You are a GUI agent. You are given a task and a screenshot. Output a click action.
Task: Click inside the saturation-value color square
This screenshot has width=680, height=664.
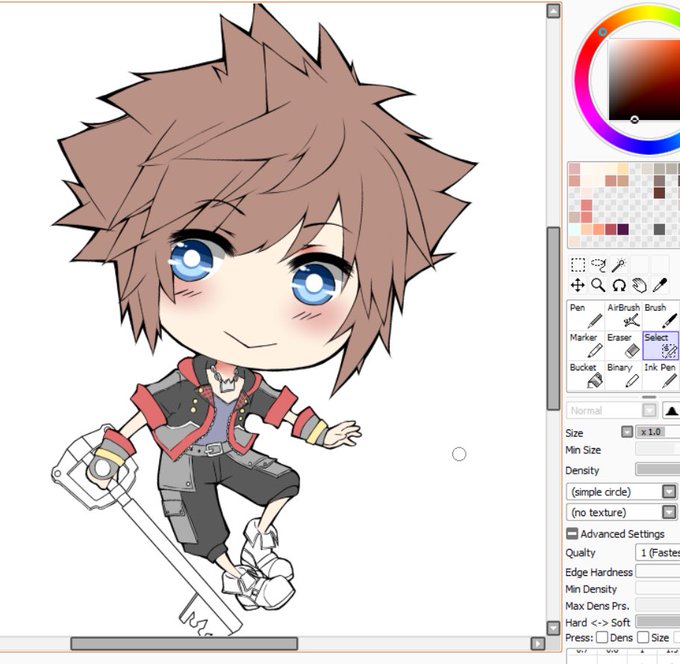644,80
